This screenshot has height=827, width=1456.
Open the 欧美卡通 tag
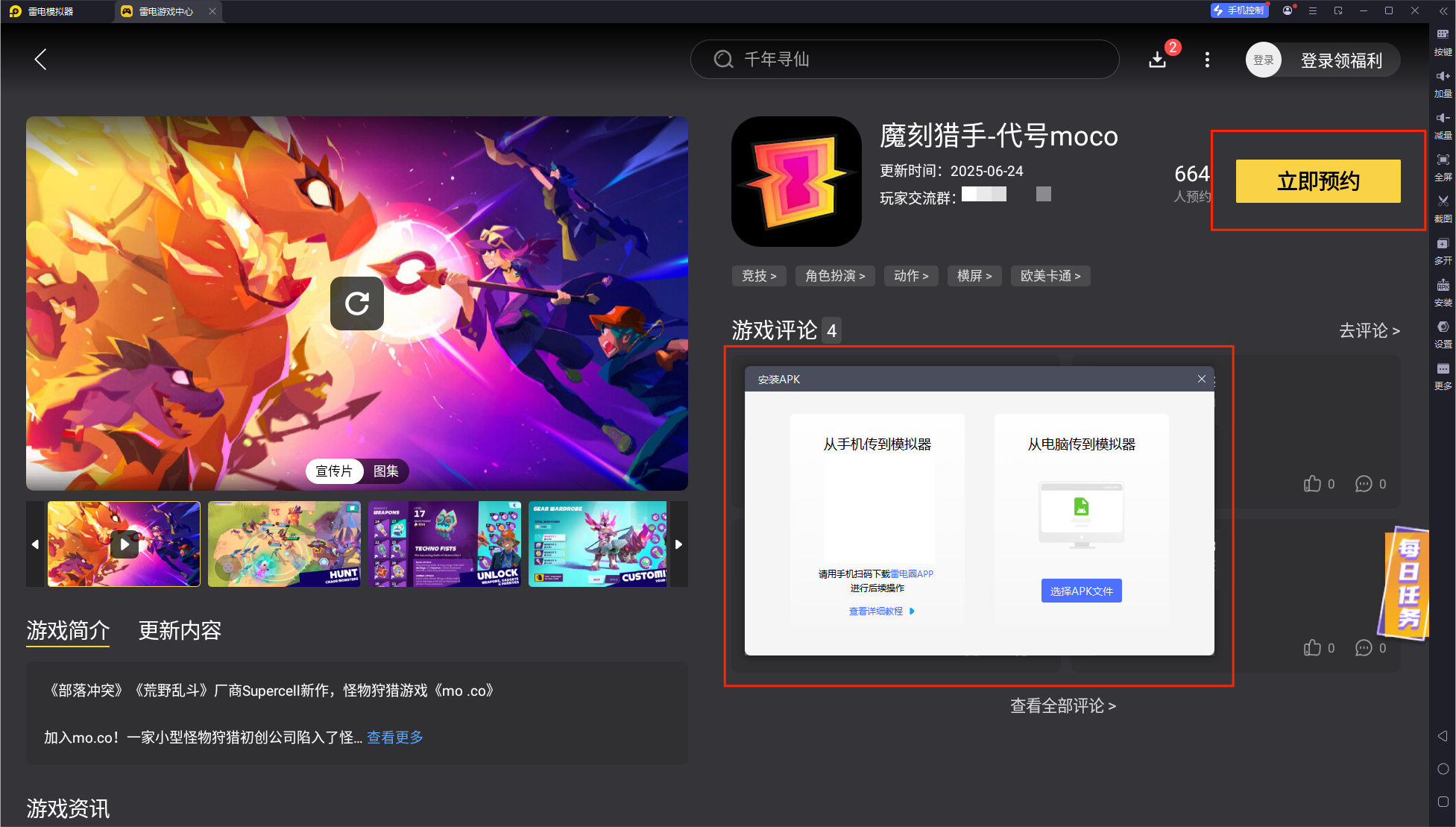coord(1050,276)
